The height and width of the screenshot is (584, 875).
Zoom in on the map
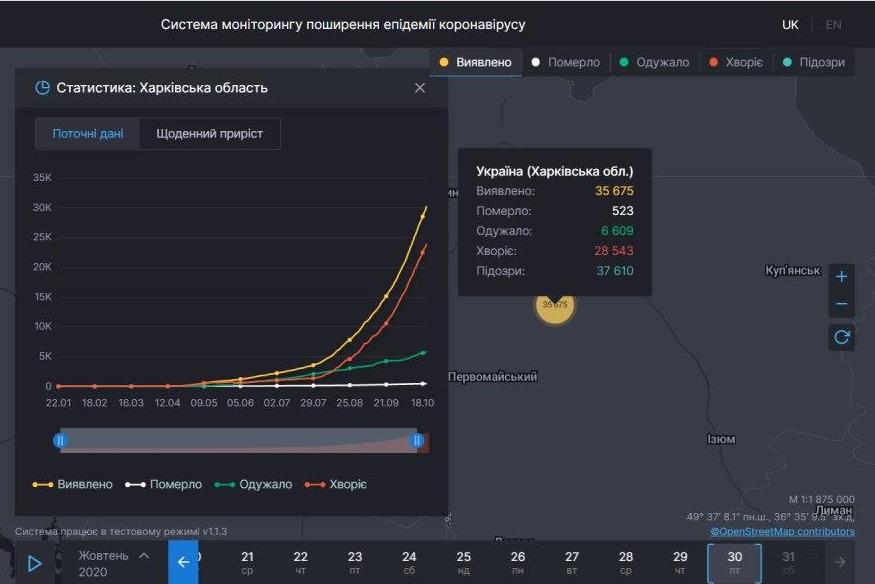[841, 276]
